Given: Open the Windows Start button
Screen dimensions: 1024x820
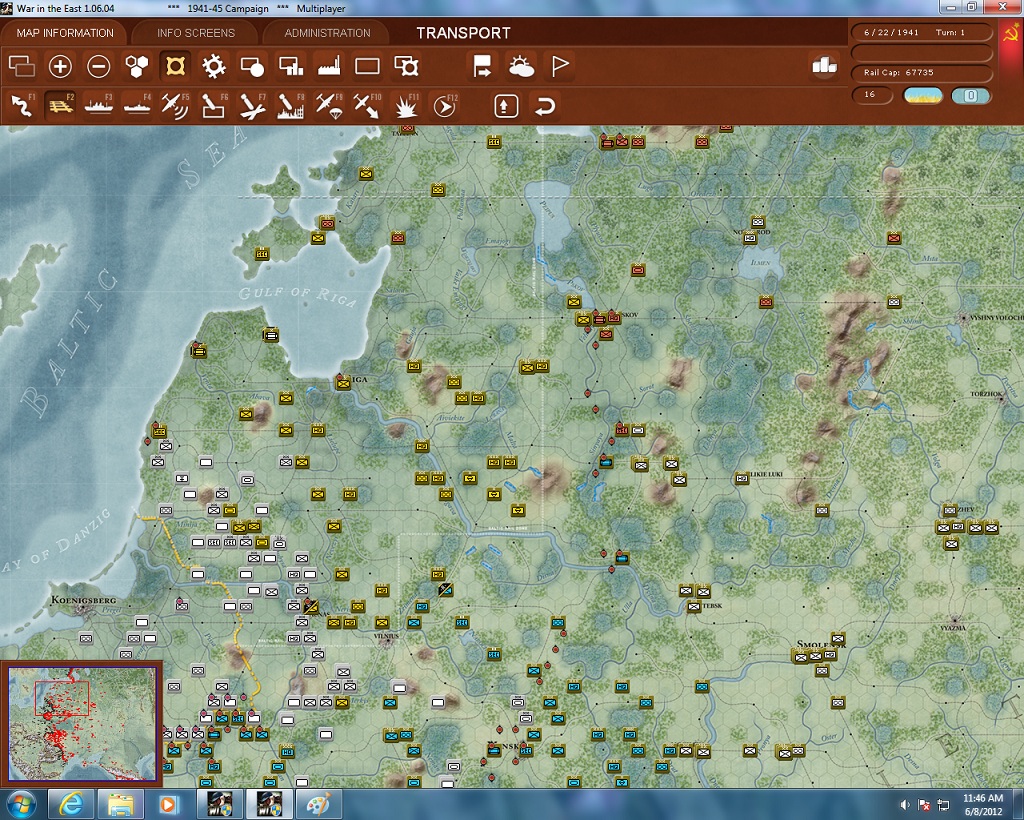Looking at the screenshot, I should [21, 804].
